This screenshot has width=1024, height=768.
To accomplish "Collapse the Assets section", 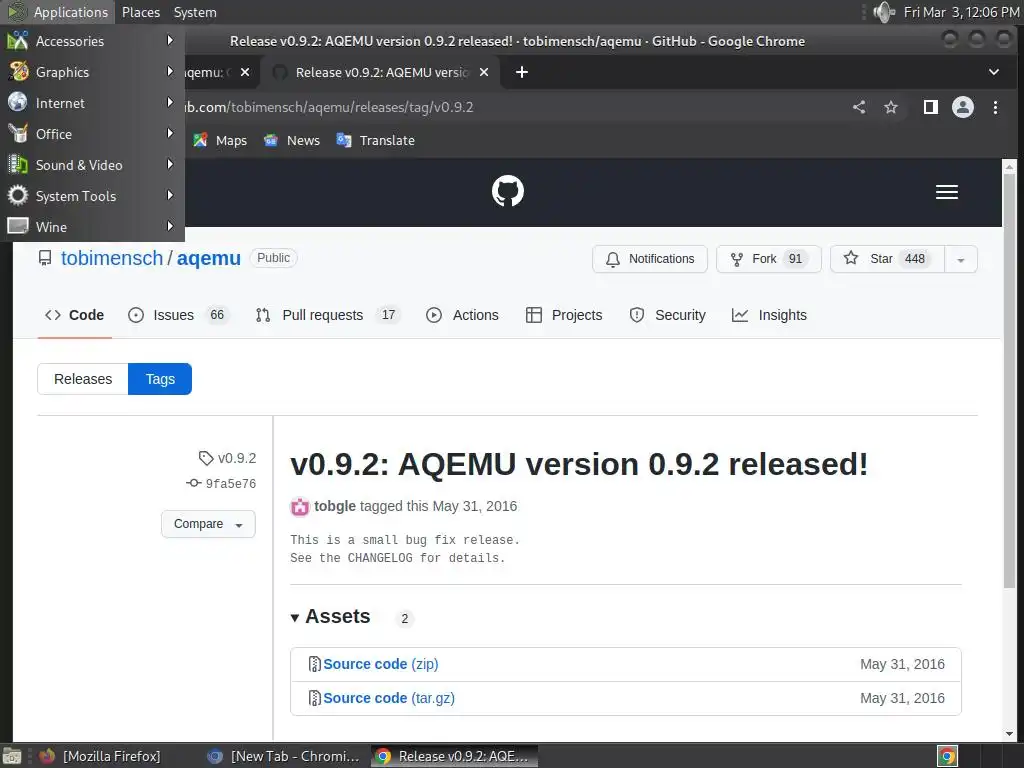I will pyautogui.click(x=331, y=616).
